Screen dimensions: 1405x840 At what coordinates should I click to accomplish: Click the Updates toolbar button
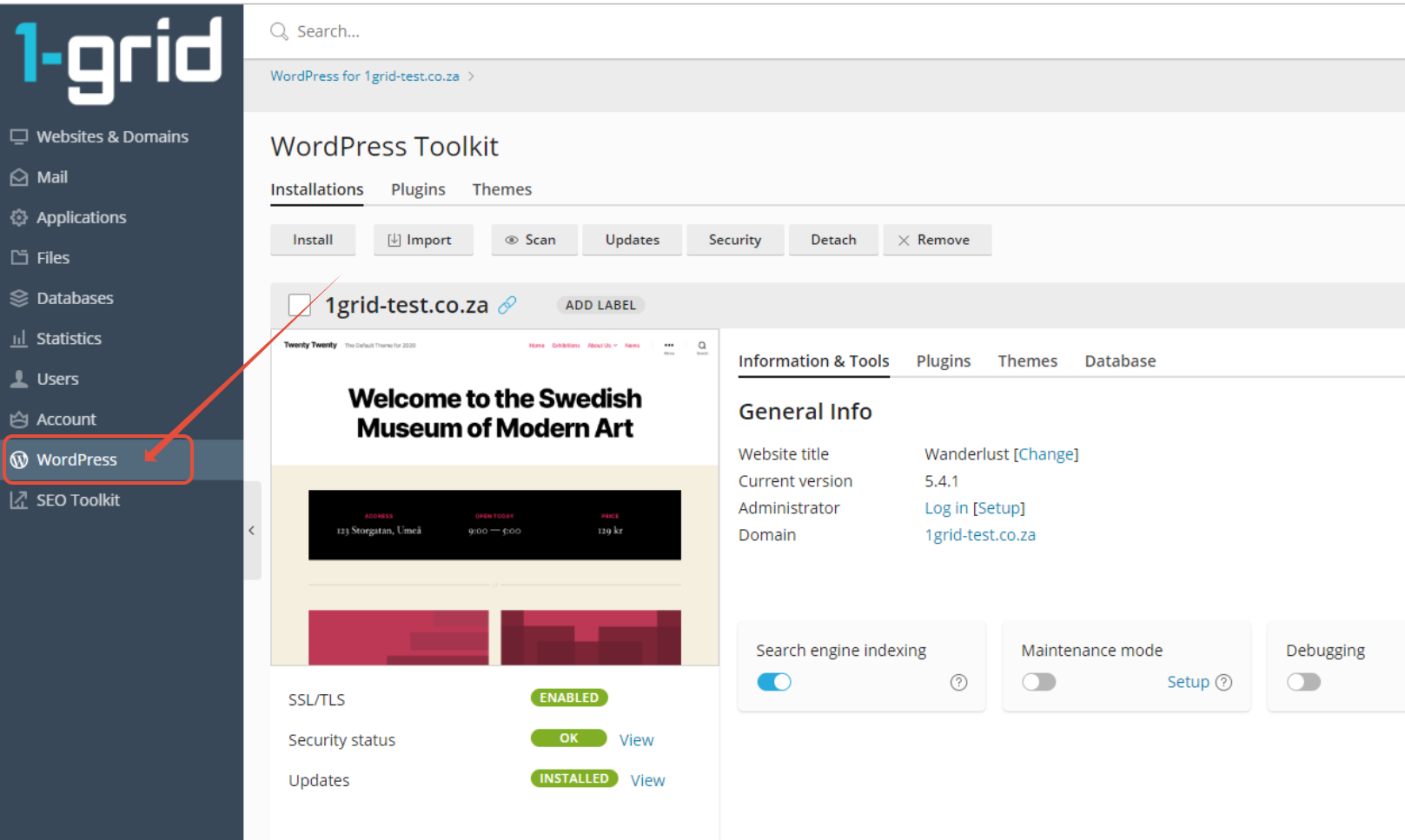(633, 240)
